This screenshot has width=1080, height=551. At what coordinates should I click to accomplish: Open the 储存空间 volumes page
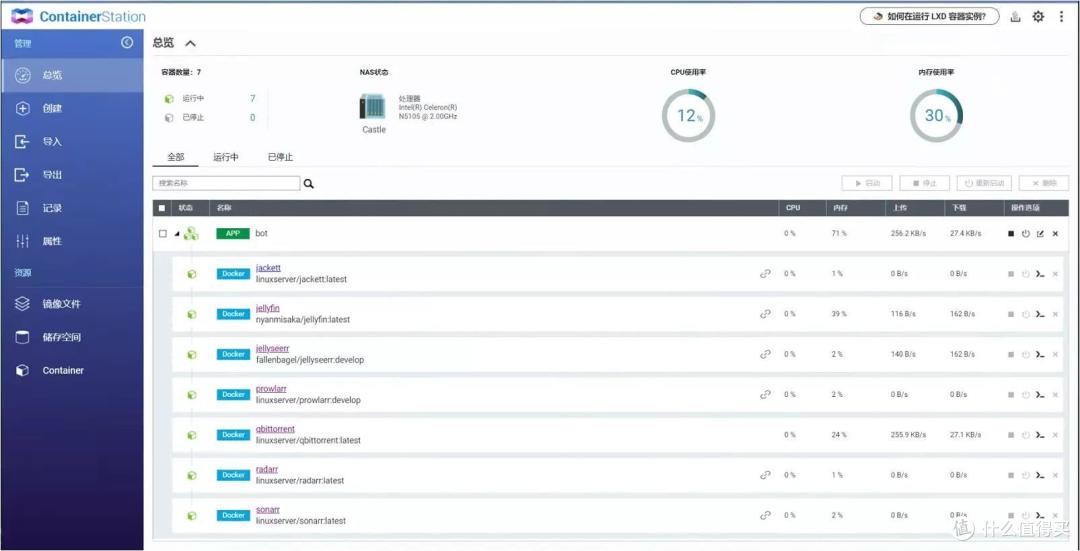[x=72, y=337]
